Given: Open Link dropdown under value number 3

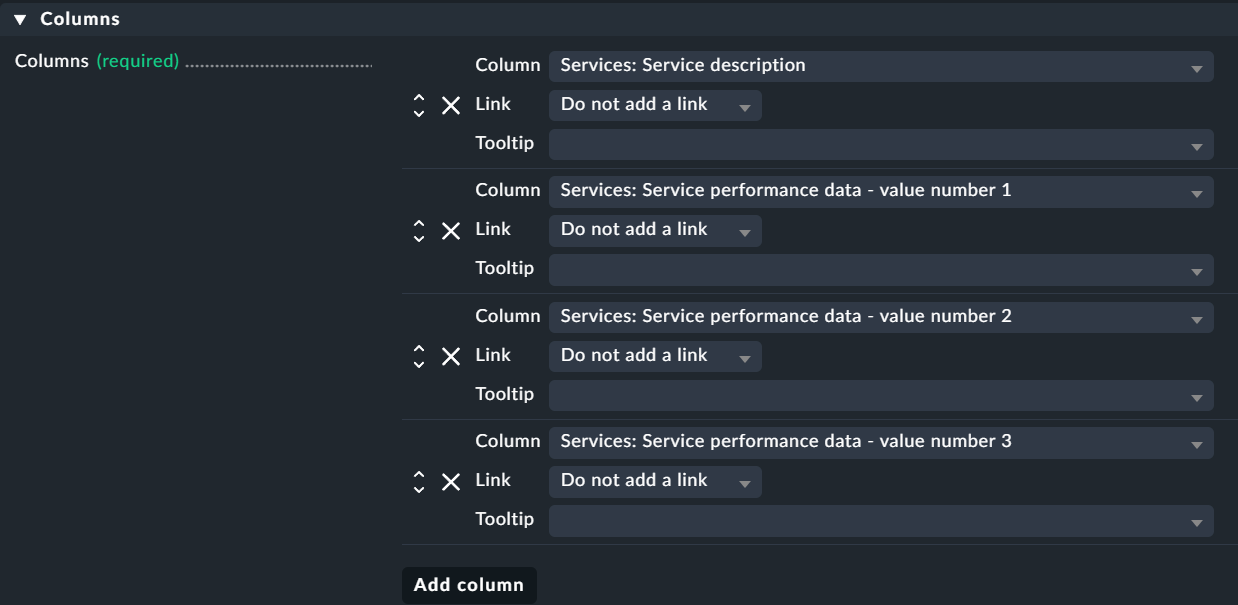Looking at the screenshot, I should (x=655, y=481).
